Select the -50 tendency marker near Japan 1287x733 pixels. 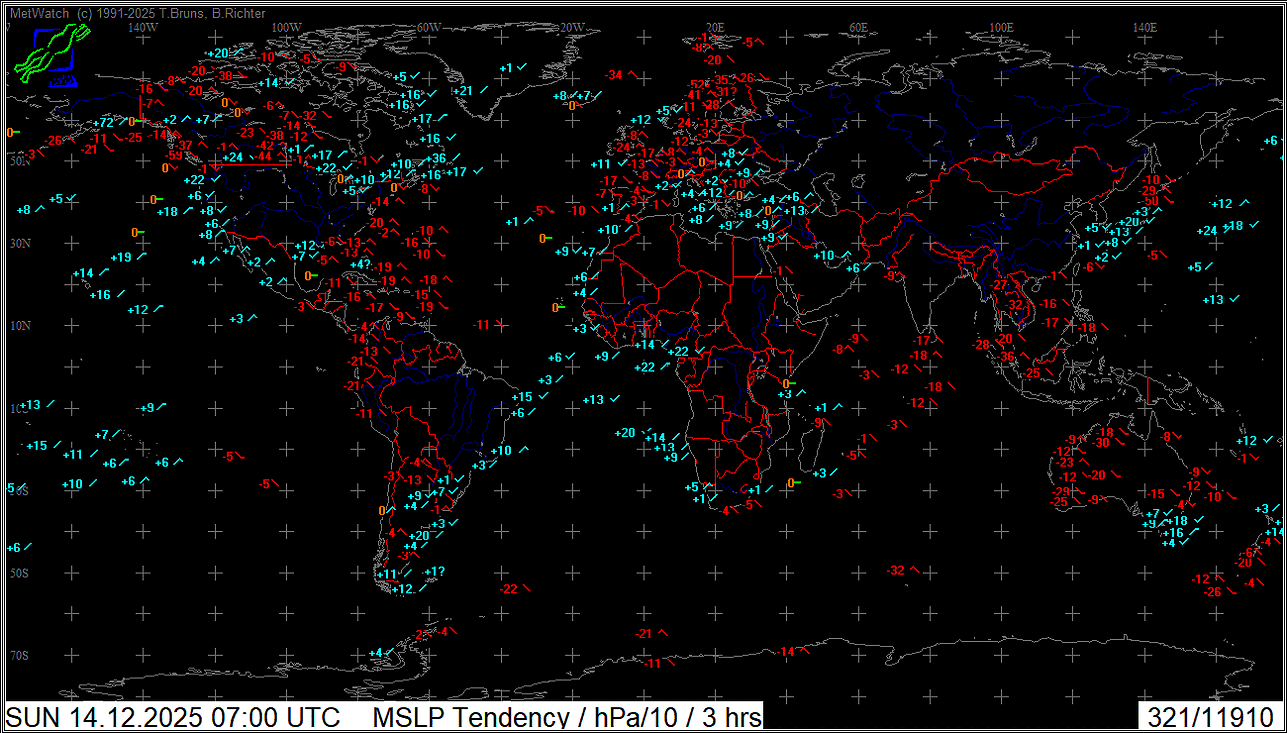point(1150,201)
